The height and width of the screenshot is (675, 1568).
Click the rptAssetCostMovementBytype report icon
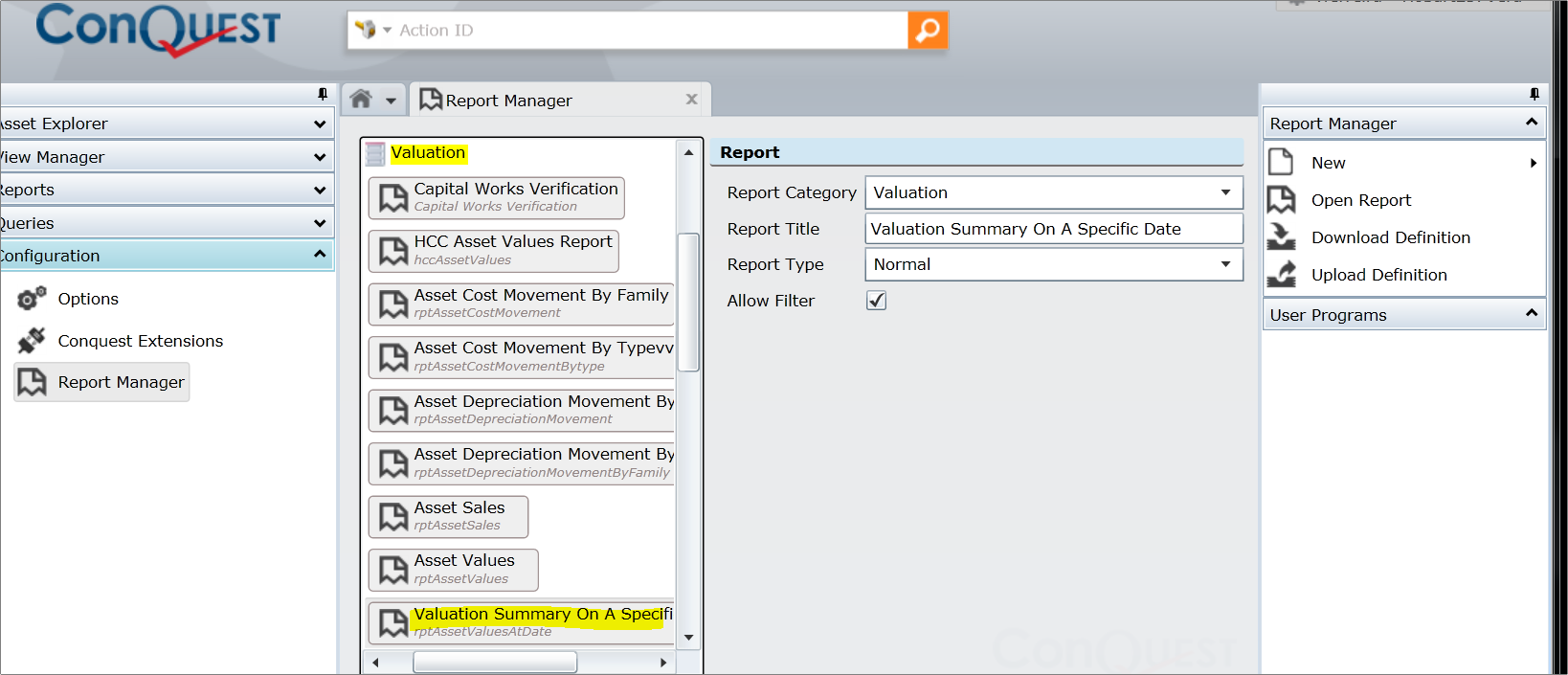393,357
